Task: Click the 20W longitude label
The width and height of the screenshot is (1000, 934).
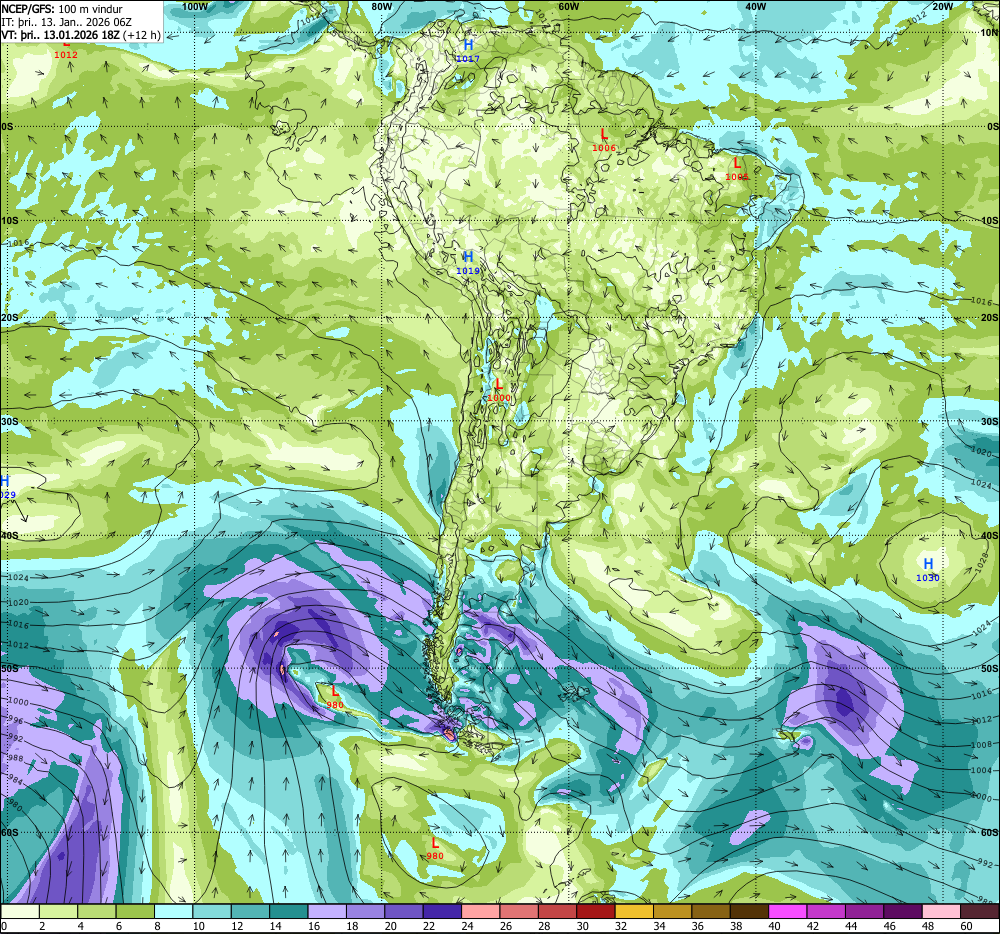Action: 942,6
